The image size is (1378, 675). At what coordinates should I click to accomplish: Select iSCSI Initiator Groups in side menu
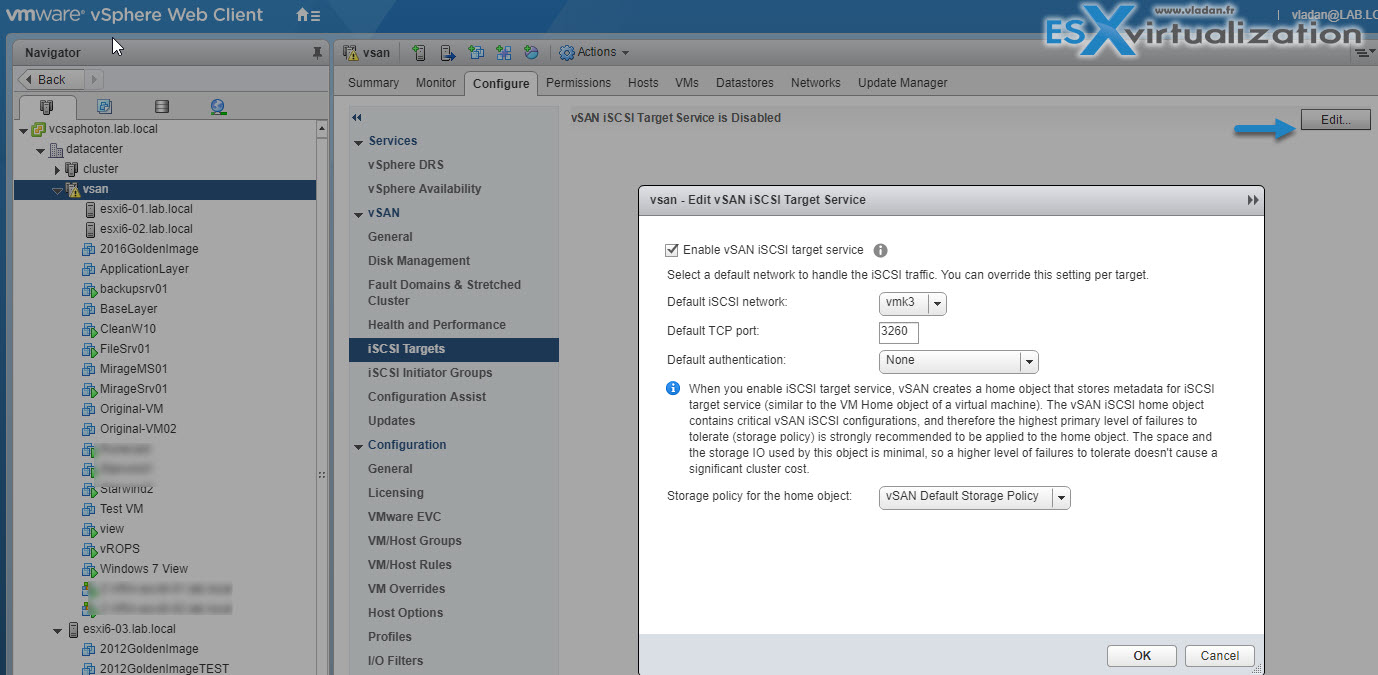(430, 373)
